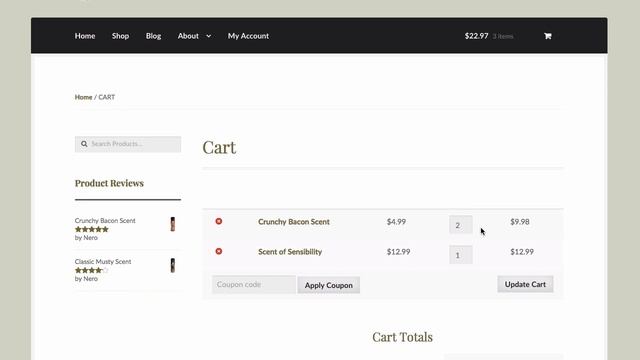Open the Blog menu item
Image resolution: width=640 pixels, height=360 pixels.
[153, 36]
